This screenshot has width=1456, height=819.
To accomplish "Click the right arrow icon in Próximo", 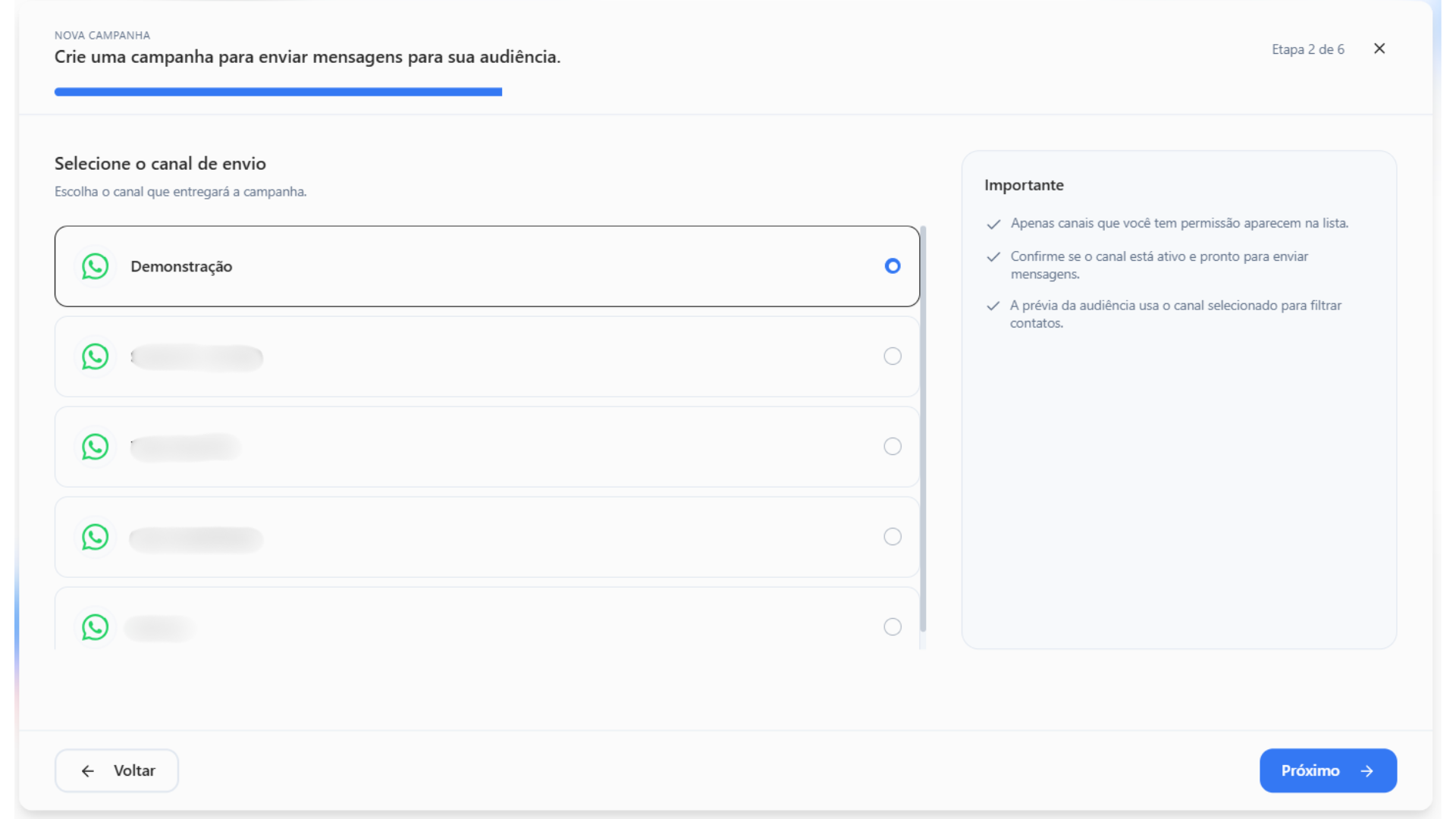I will click(x=1367, y=771).
